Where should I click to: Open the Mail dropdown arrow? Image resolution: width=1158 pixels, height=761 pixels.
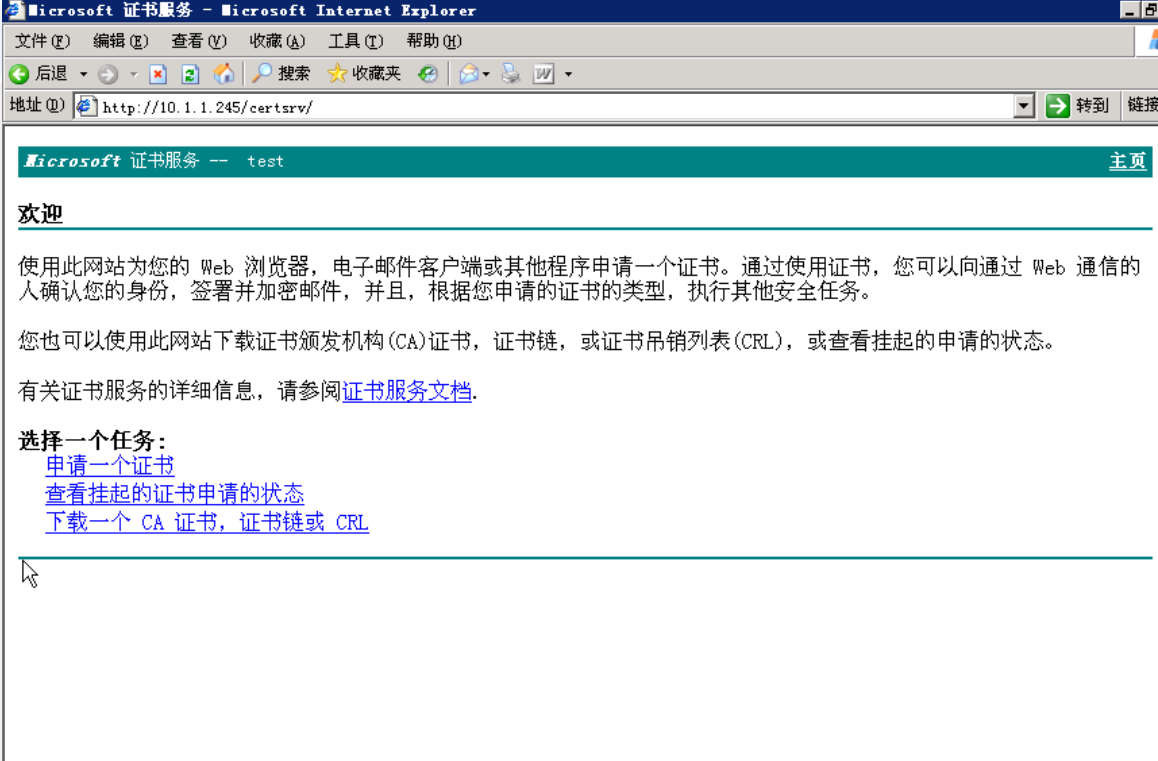(486, 74)
